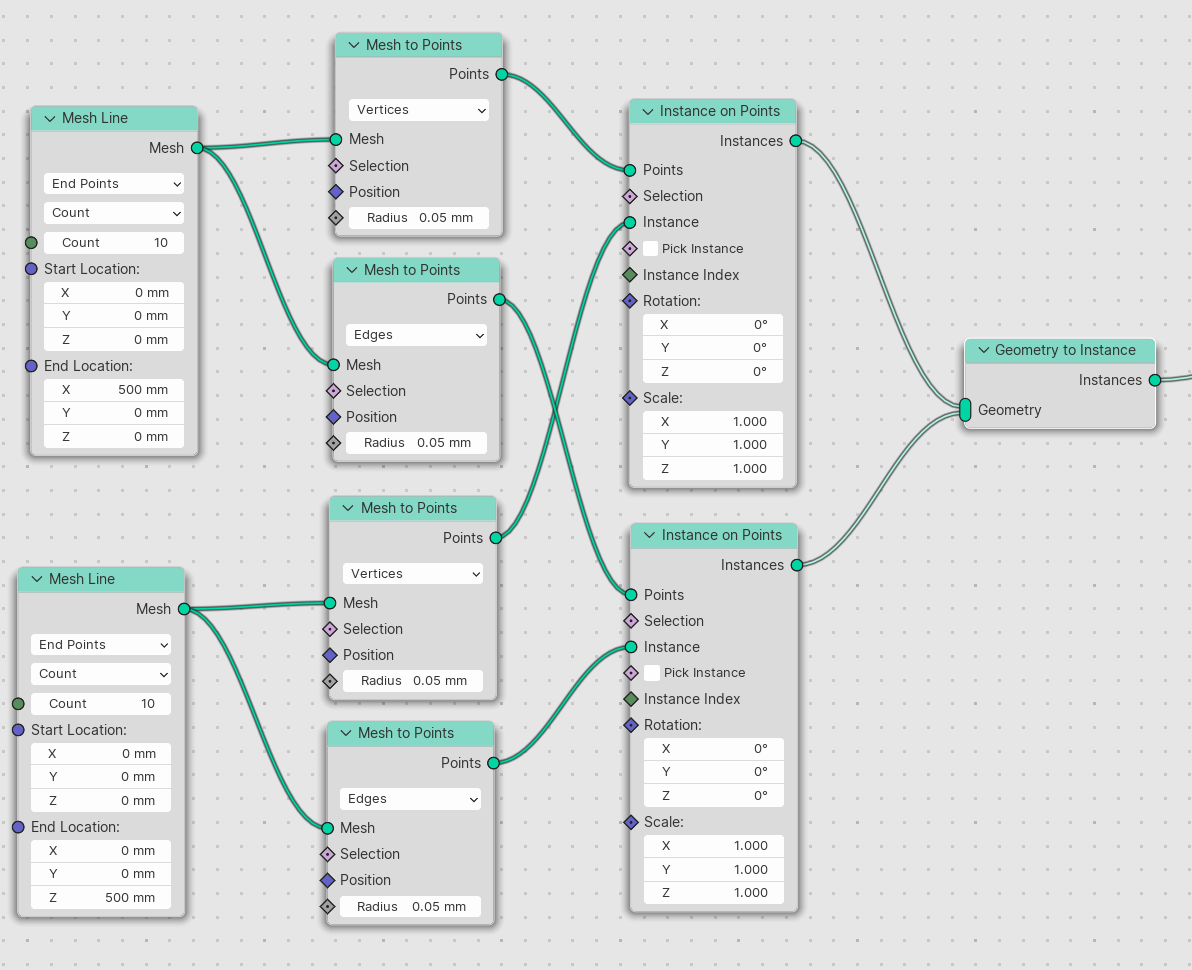Click Start Location socket on lower Mesh Line node
Image resolution: width=1192 pixels, height=970 pixels.
(x=18, y=730)
